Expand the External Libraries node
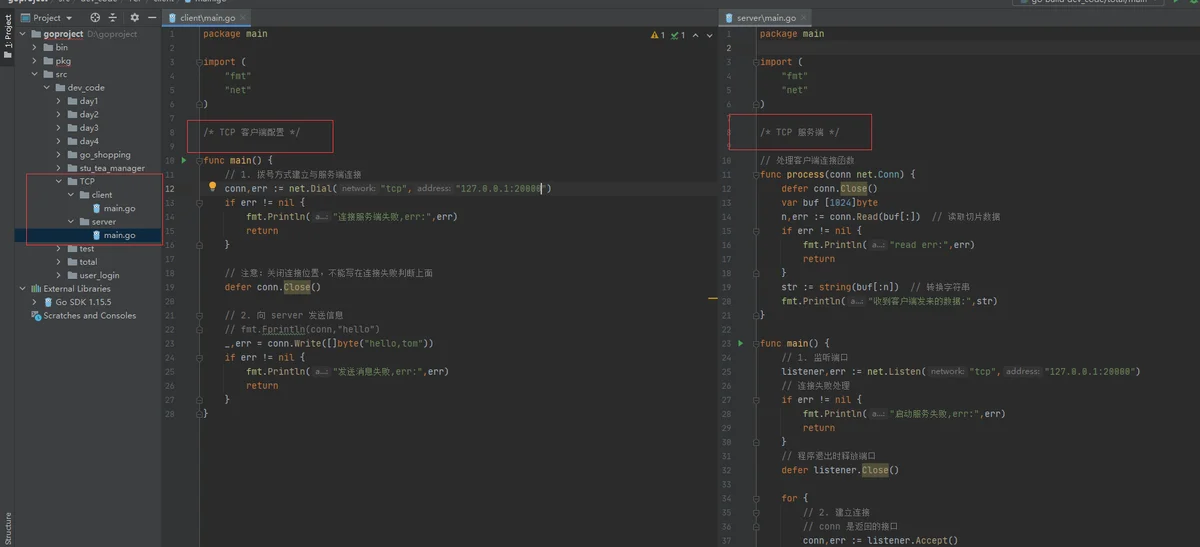This screenshot has width=1200, height=547. click(x=23, y=288)
